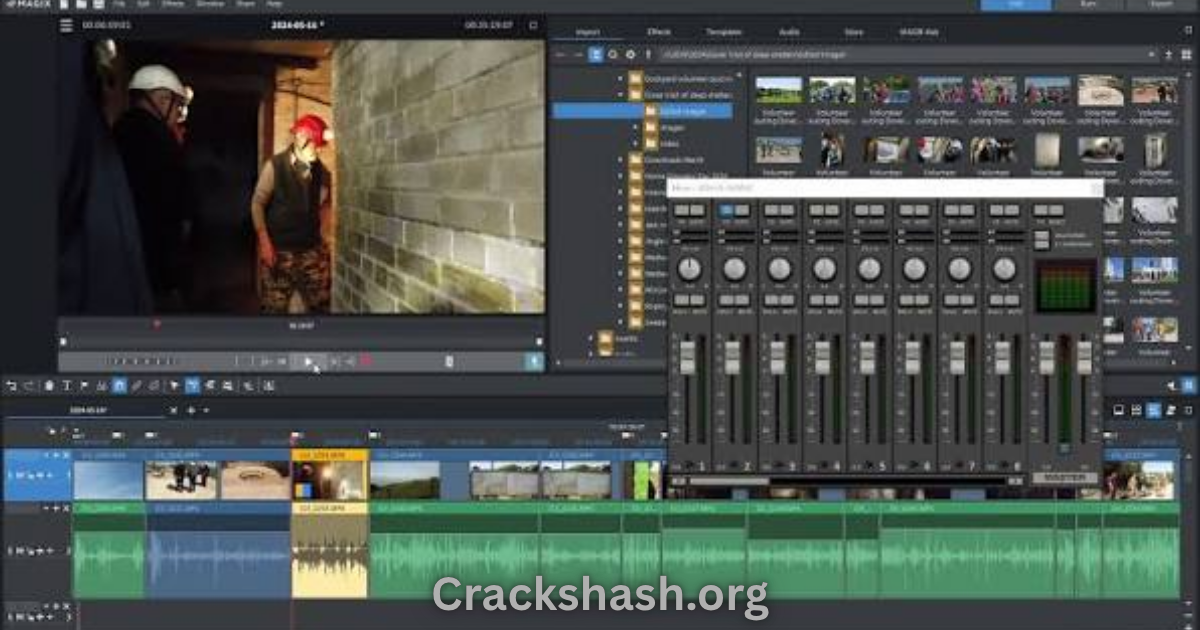Click the right arrow of mixer scrollbar

pyautogui.click(x=1013, y=482)
